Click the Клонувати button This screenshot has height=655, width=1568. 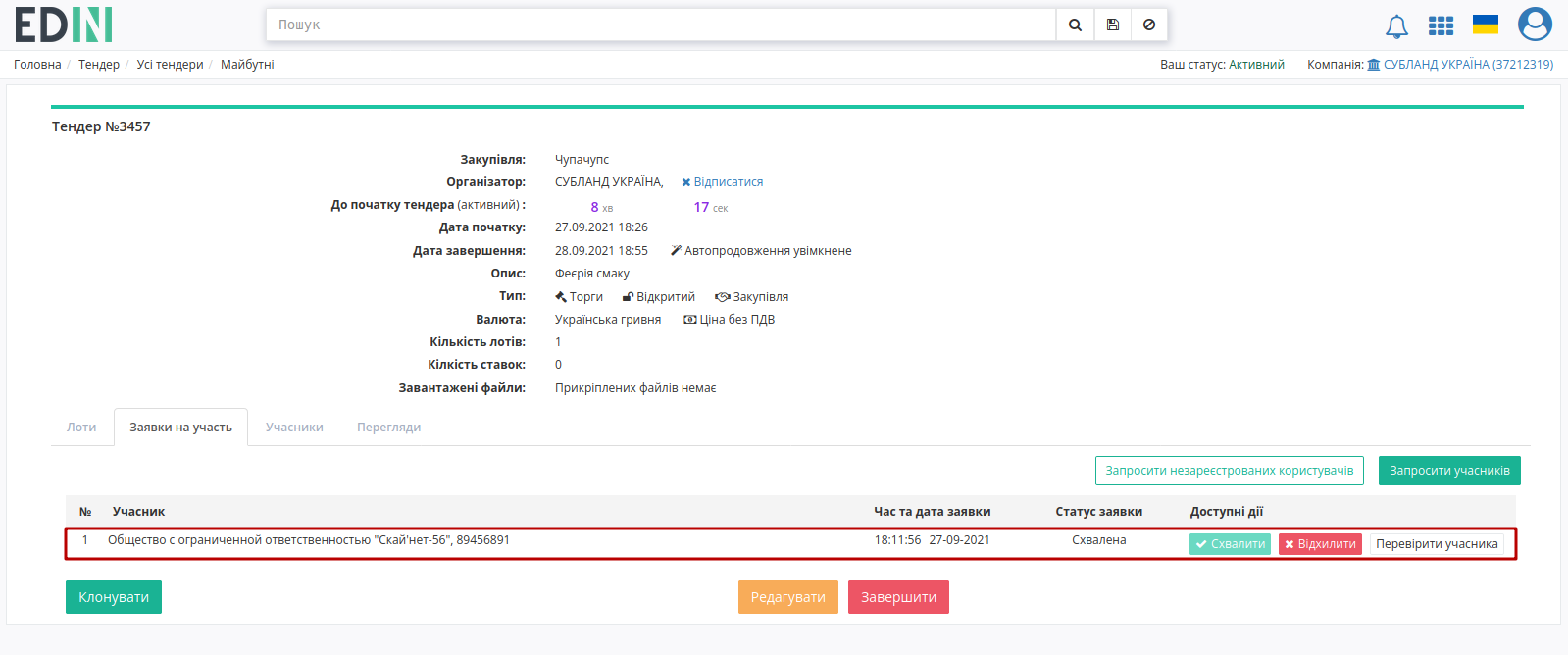click(x=114, y=597)
